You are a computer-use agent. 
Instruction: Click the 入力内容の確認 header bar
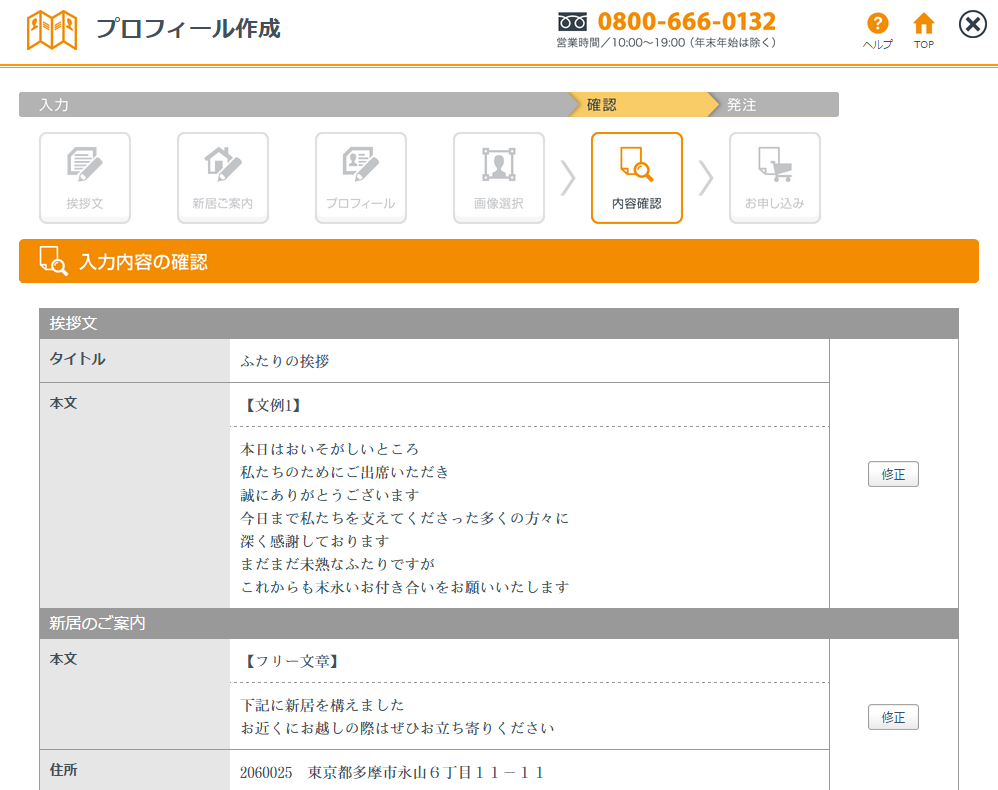498,261
